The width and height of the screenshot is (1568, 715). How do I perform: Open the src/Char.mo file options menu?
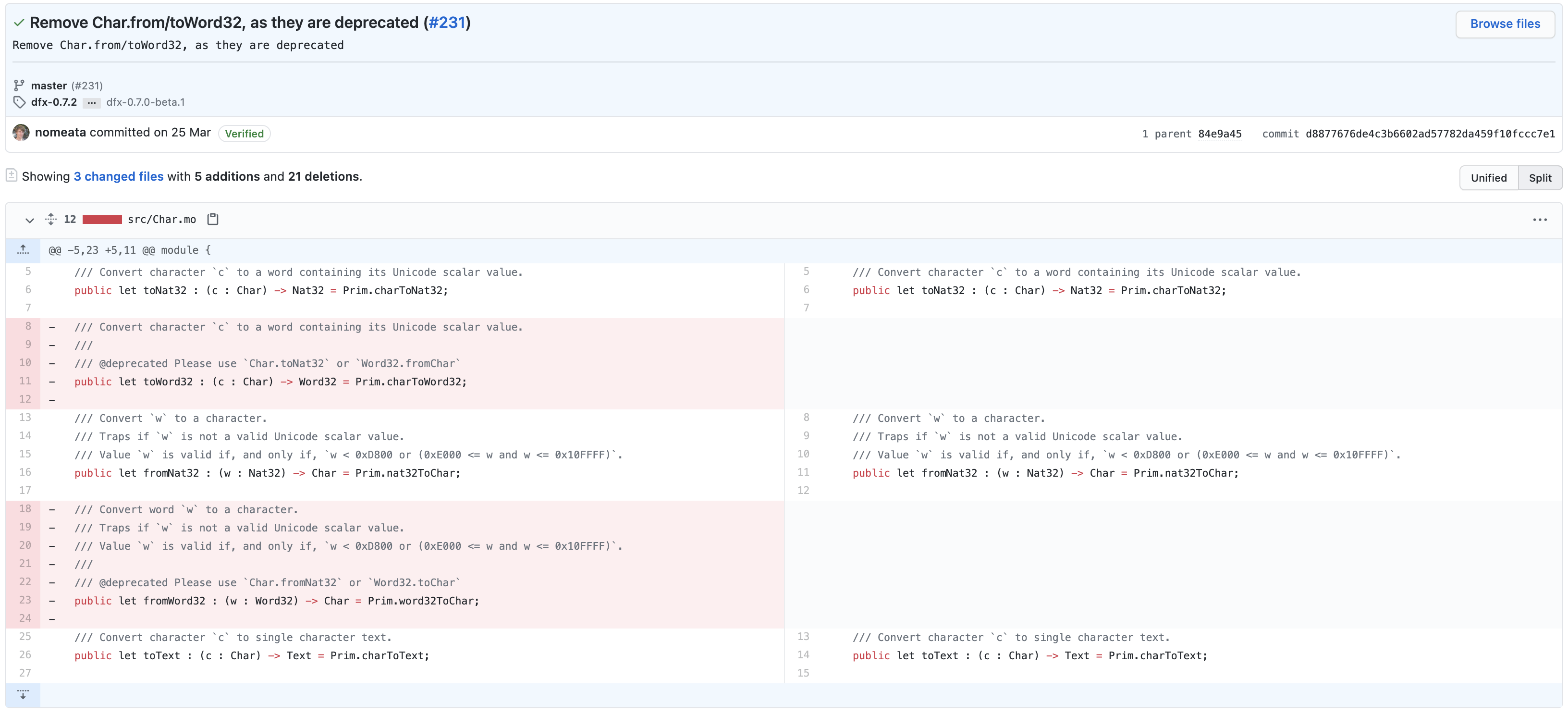tap(1539, 220)
